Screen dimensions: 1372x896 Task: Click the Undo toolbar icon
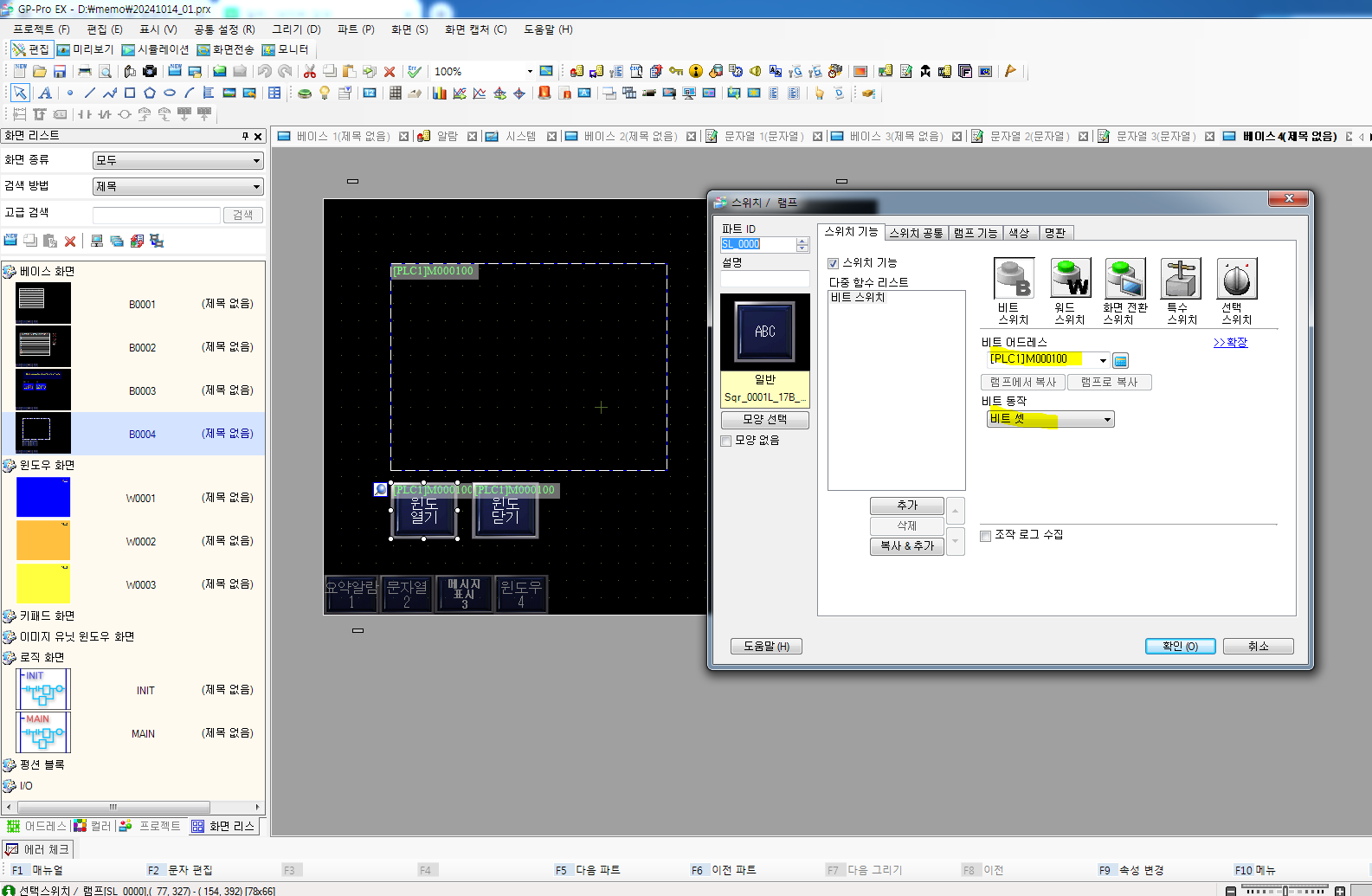coord(265,71)
